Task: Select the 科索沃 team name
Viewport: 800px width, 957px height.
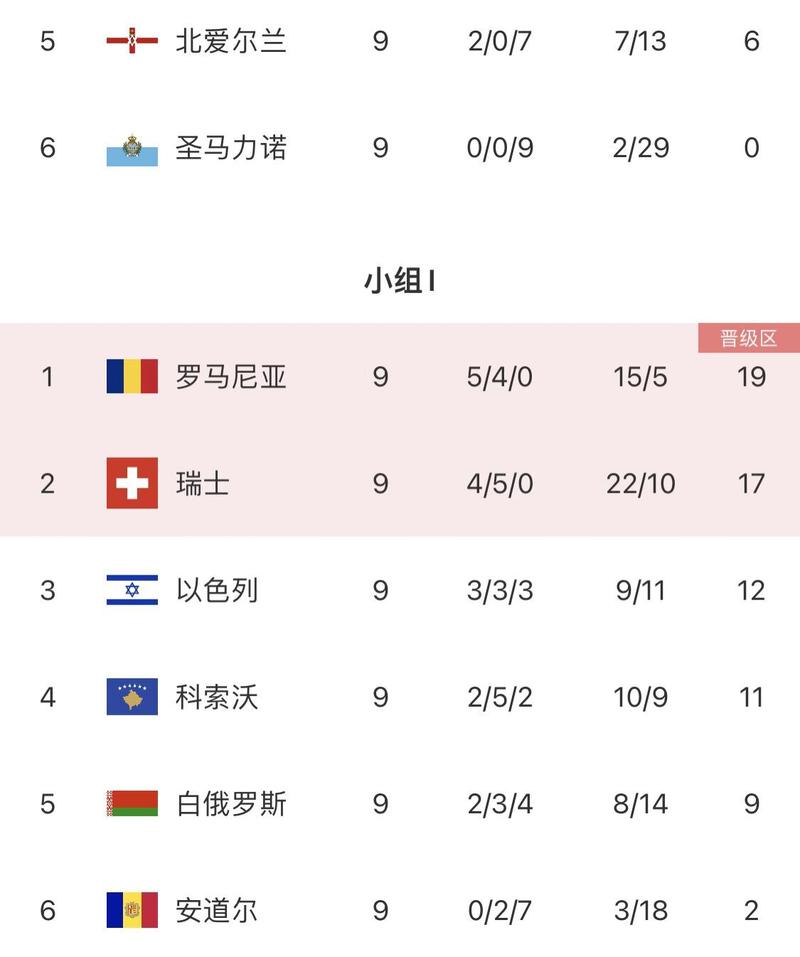Action: point(217,697)
